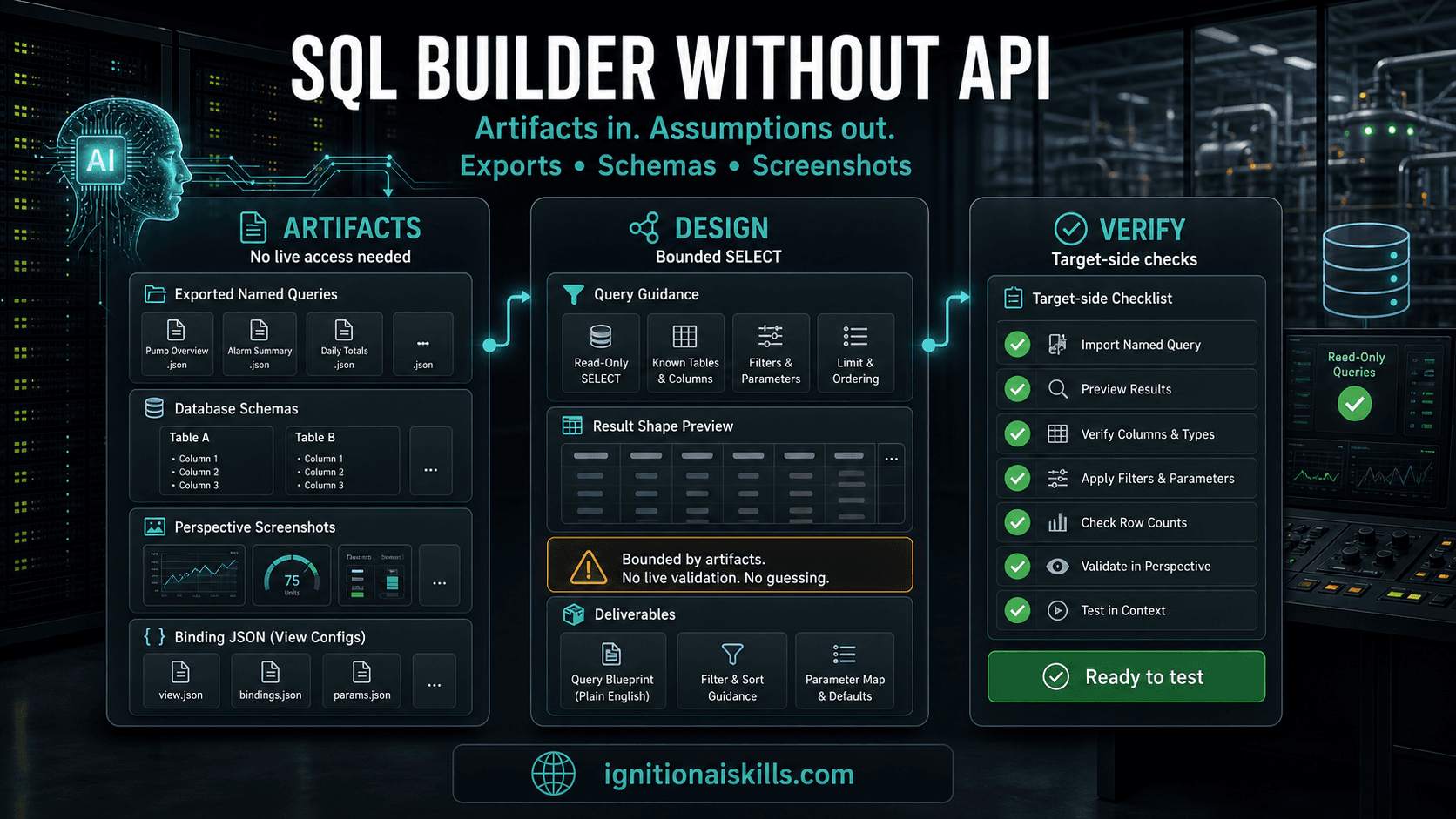Click the Query Guidance funnel icon
The width and height of the screenshot is (1456, 819).
click(574, 295)
